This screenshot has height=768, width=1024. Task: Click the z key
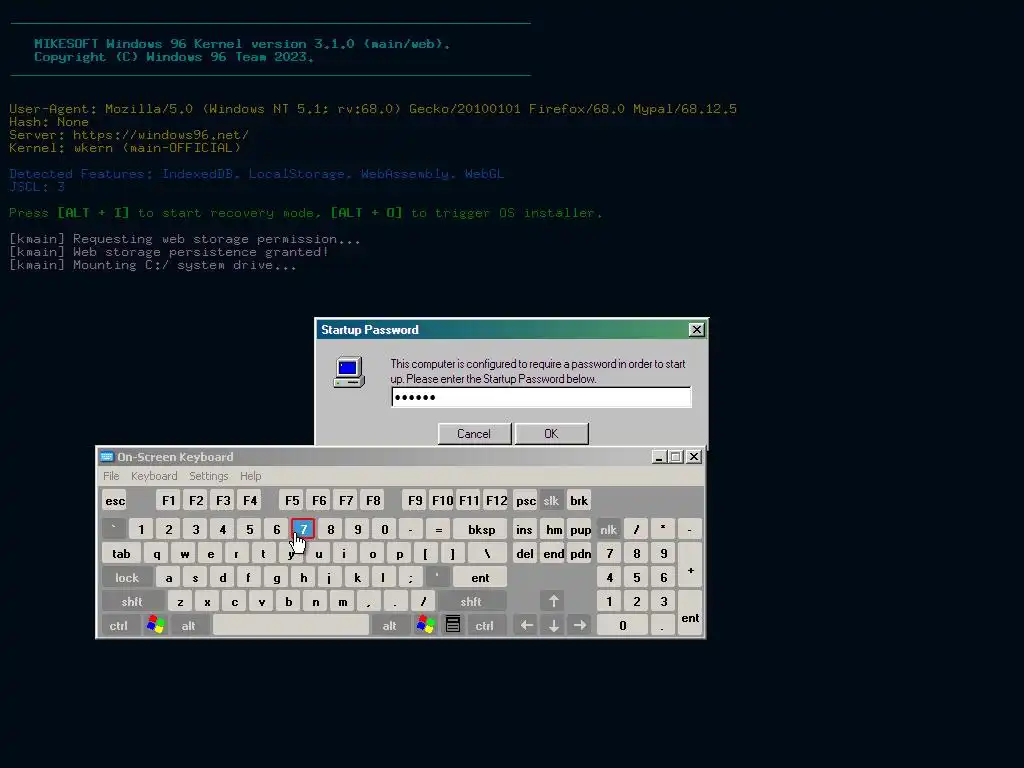coord(180,601)
